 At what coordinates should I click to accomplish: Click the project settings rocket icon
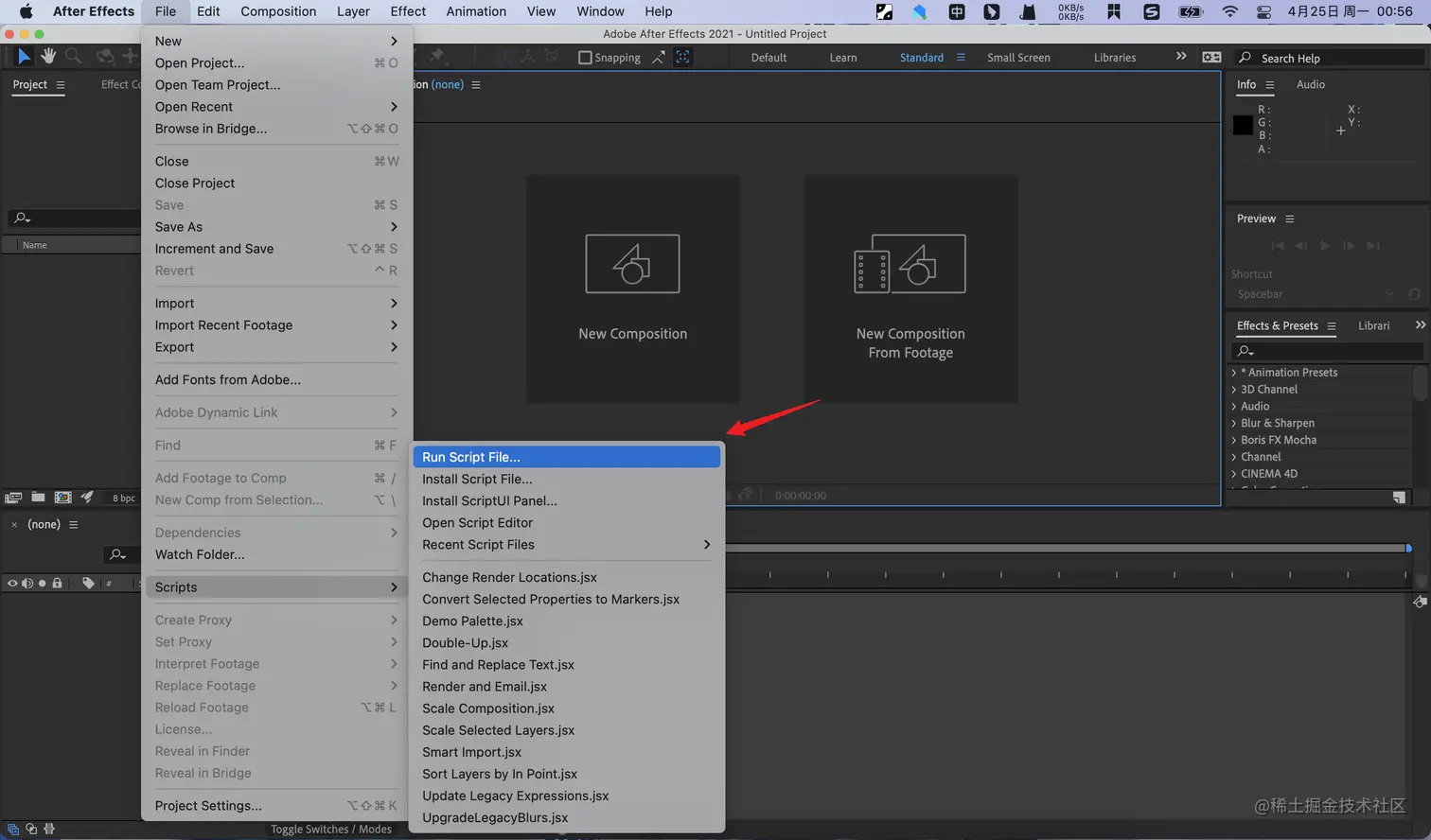[x=87, y=498]
